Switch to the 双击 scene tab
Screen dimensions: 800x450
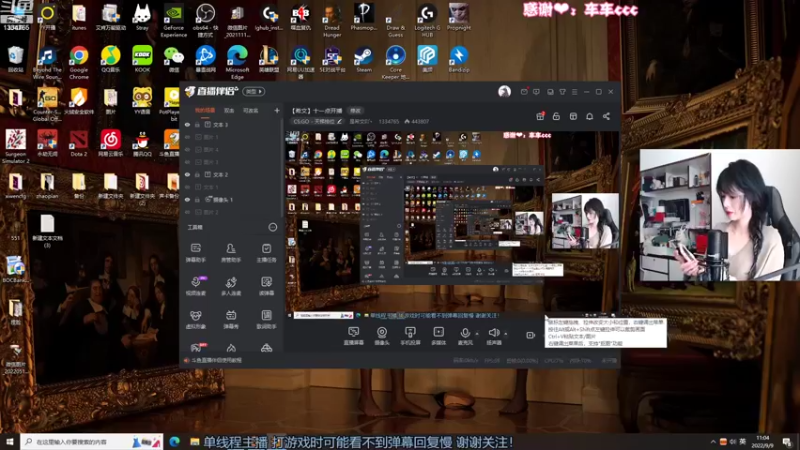click(x=229, y=111)
